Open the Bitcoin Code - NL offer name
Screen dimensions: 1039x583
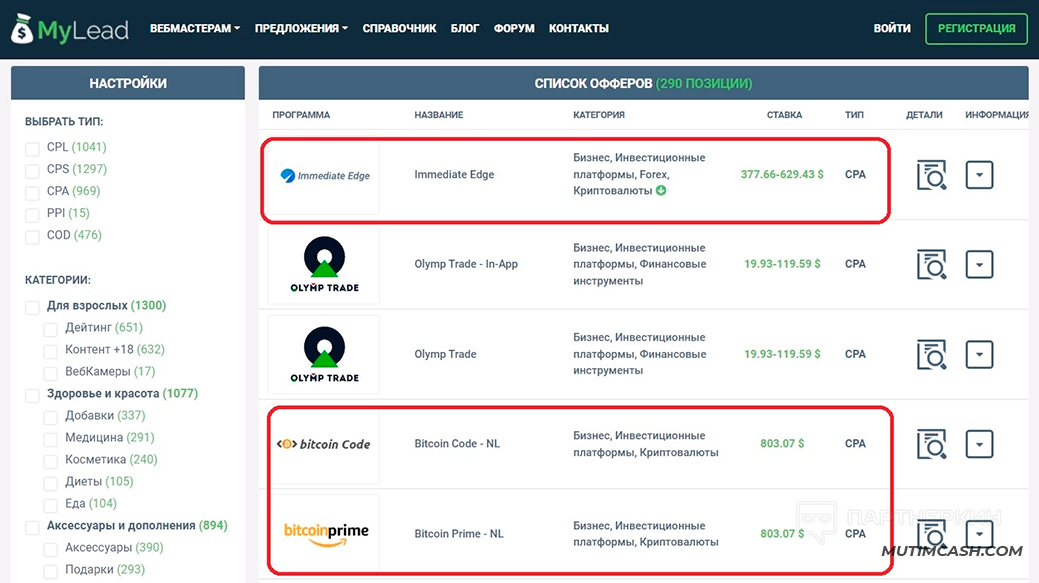tap(457, 443)
